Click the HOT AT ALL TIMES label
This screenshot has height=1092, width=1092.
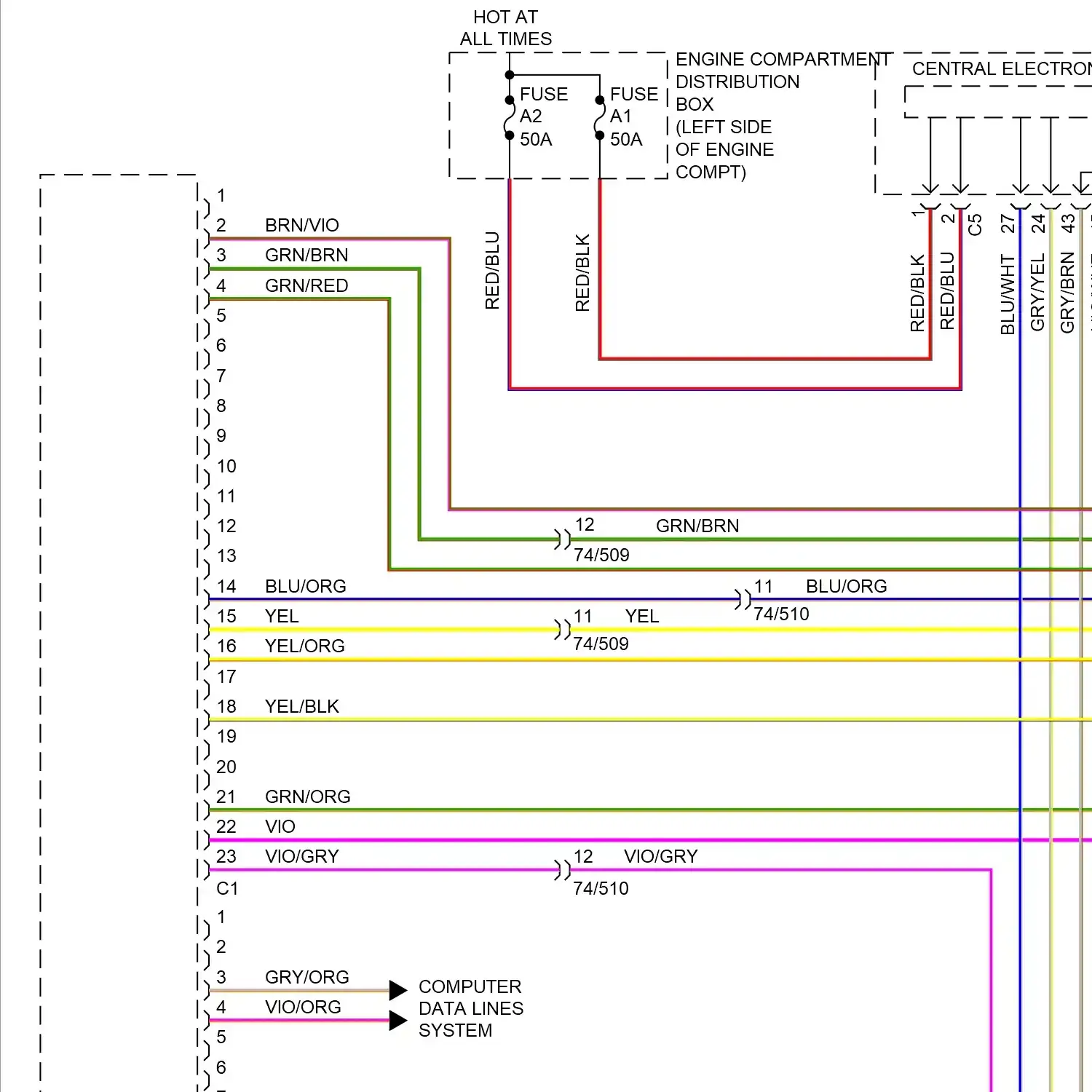[506, 28]
